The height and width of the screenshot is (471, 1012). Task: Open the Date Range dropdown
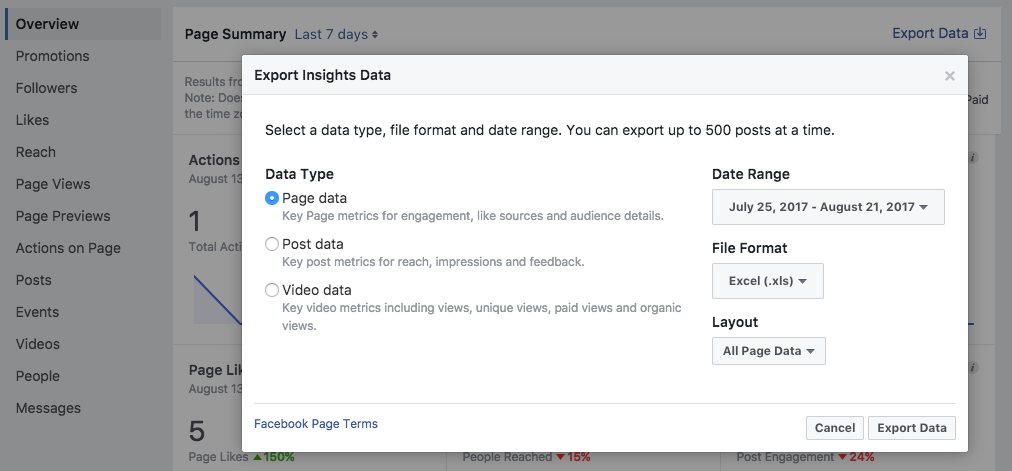point(828,207)
